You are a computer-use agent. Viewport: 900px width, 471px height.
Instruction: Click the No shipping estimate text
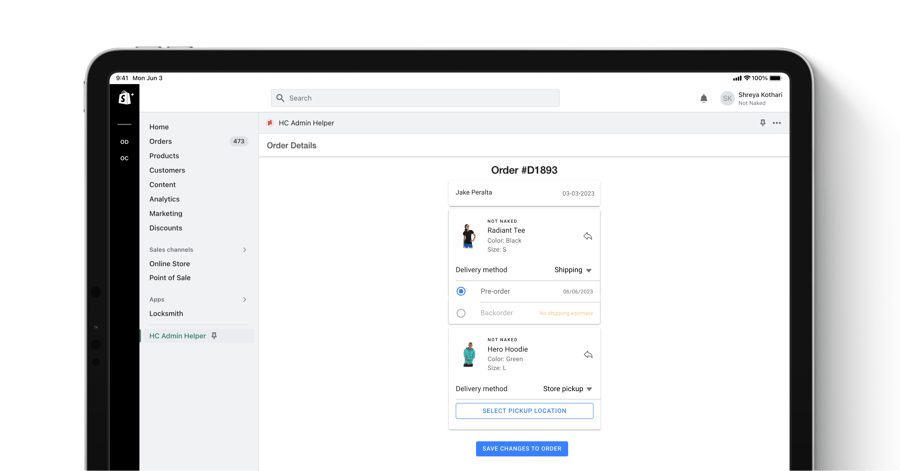pyautogui.click(x=566, y=313)
